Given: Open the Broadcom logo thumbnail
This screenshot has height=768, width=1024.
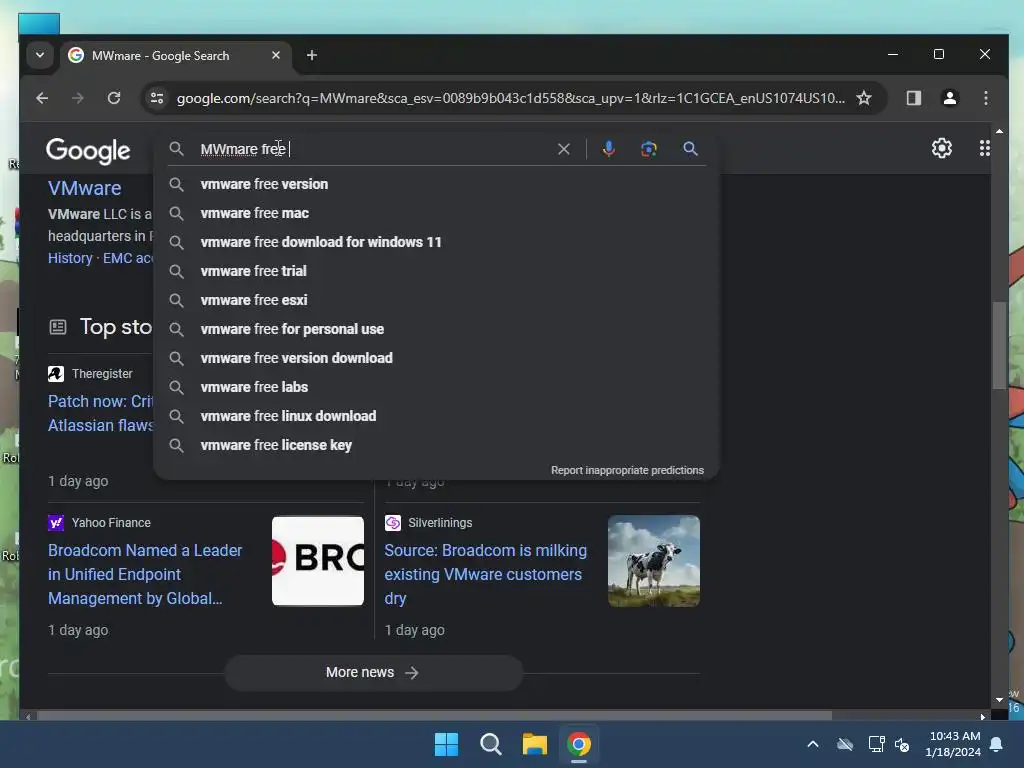Looking at the screenshot, I should (x=318, y=561).
